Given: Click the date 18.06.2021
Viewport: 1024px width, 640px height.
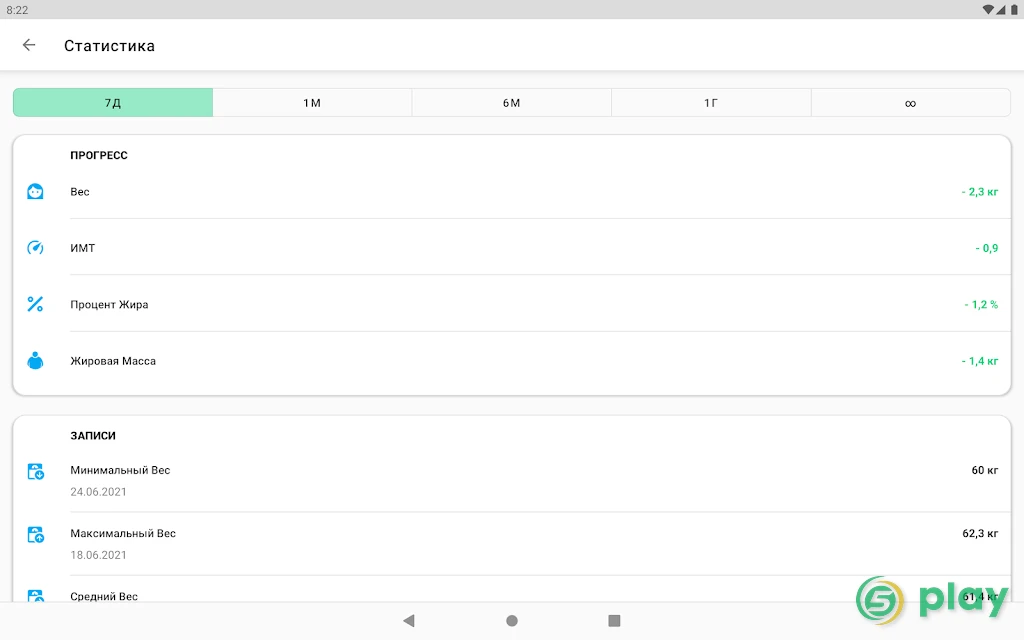Looking at the screenshot, I should (99, 555).
